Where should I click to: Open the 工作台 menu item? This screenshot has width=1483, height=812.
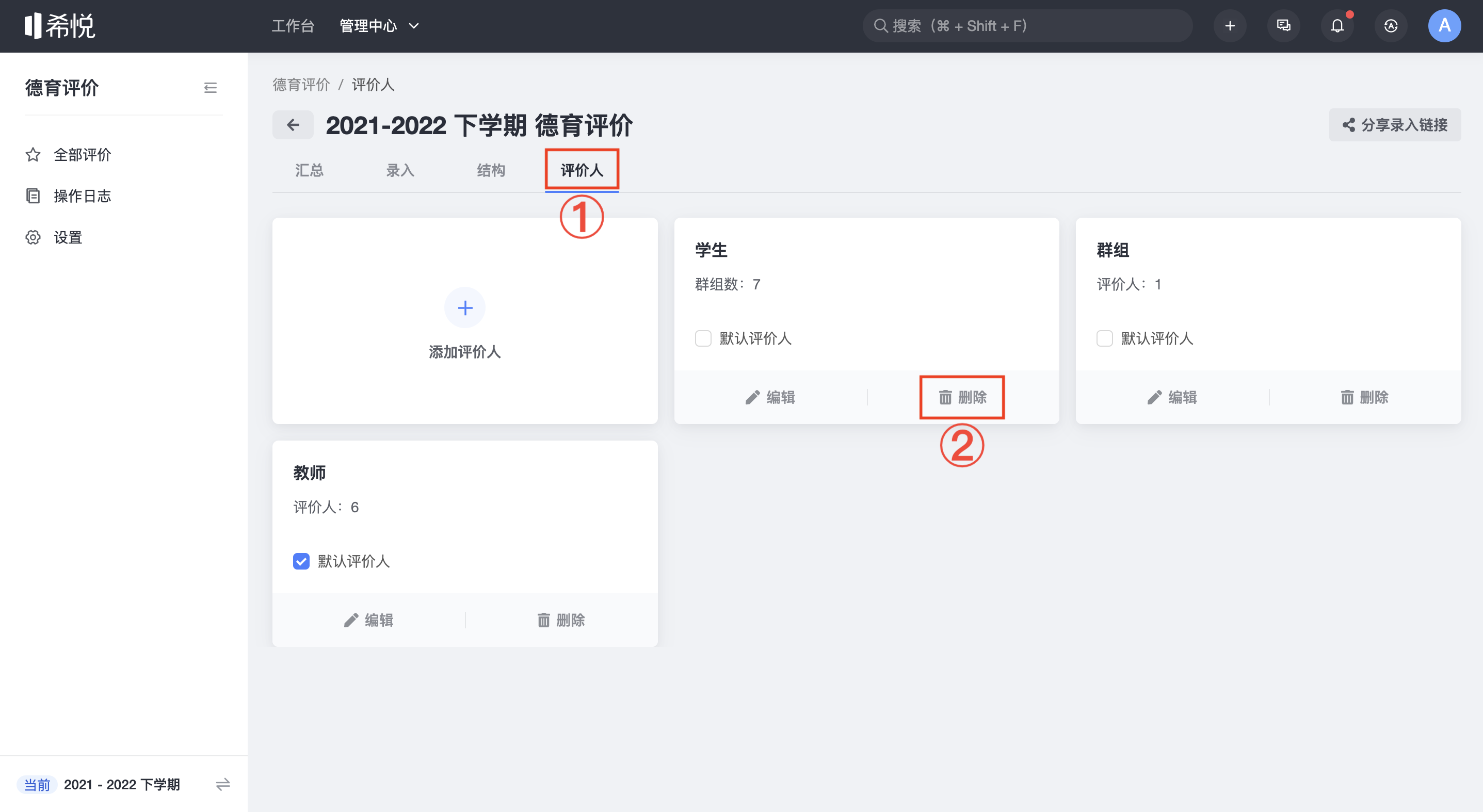click(293, 26)
